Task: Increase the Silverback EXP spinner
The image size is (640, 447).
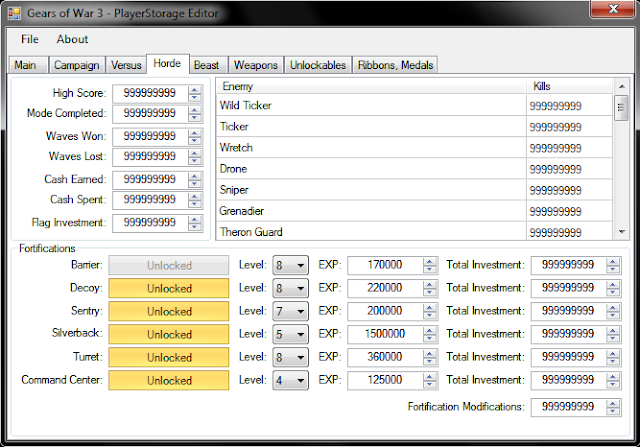Action: [430, 331]
